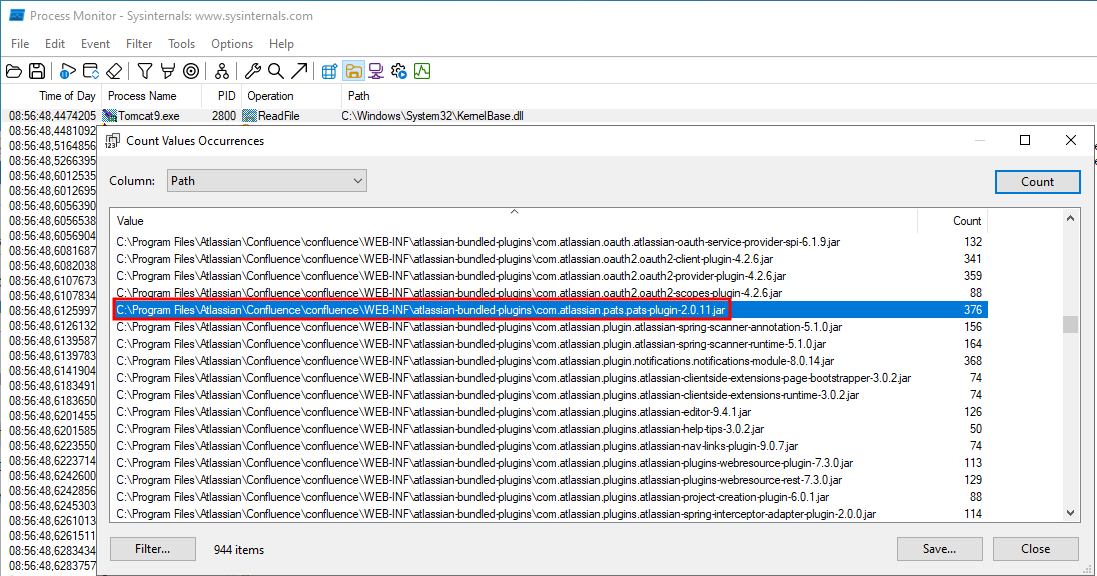Click the wrench properties icon
The width and height of the screenshot is (1097, 576).
(x=253, y=71)
